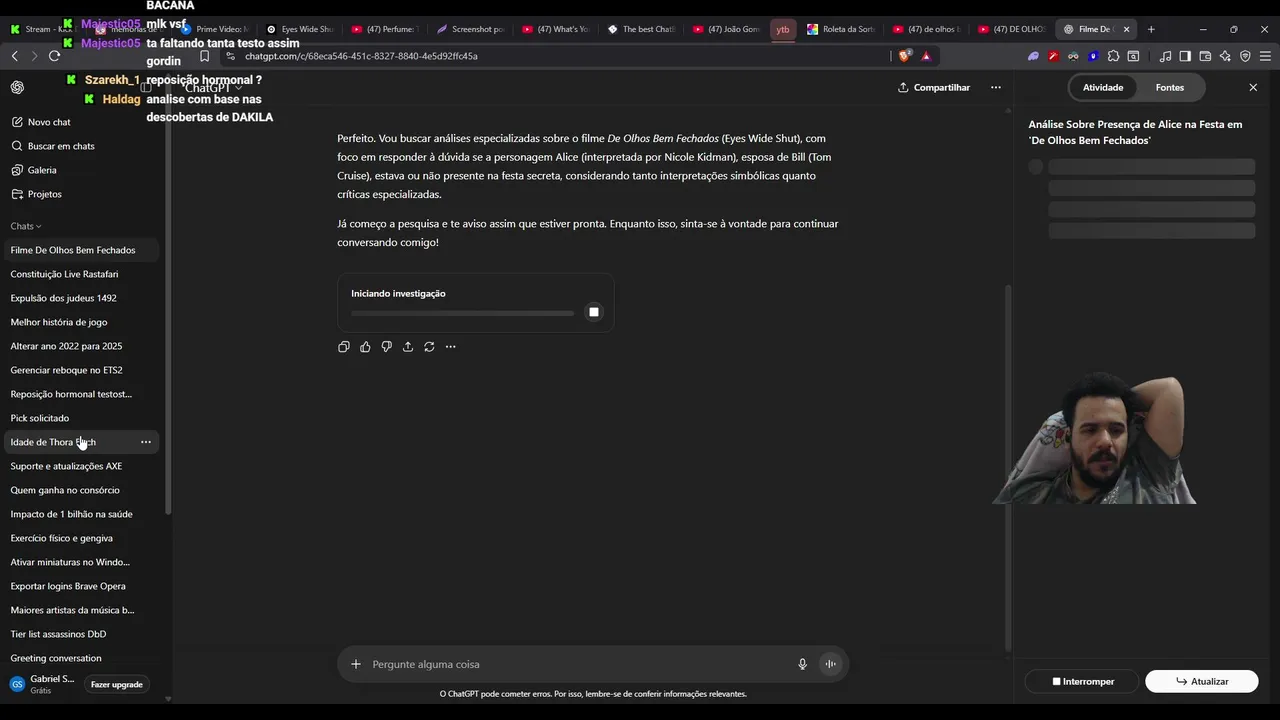
Task: Switch to the Eyes Wide Shut browser tab
Action: (299, 29)
